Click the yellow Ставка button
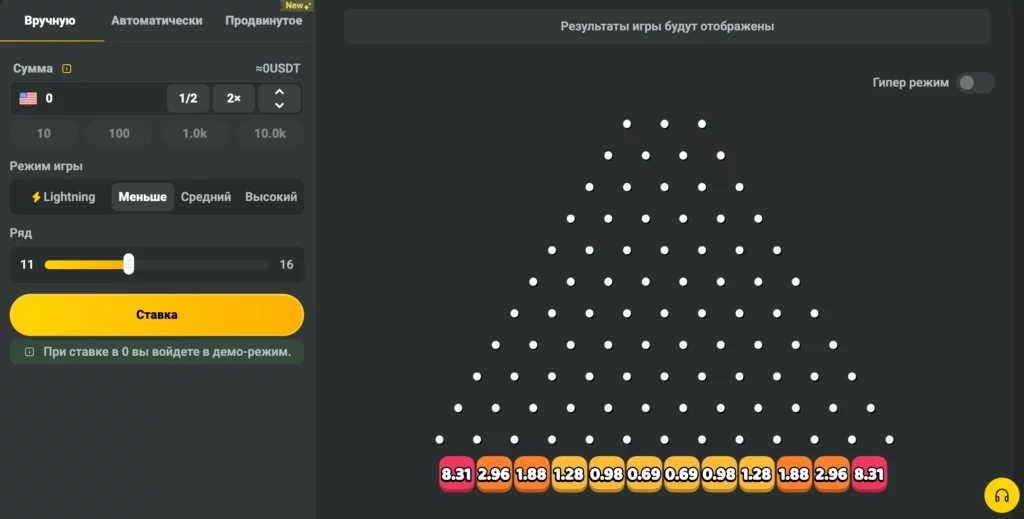This screenshot has height=519, width=1024. 157,315
